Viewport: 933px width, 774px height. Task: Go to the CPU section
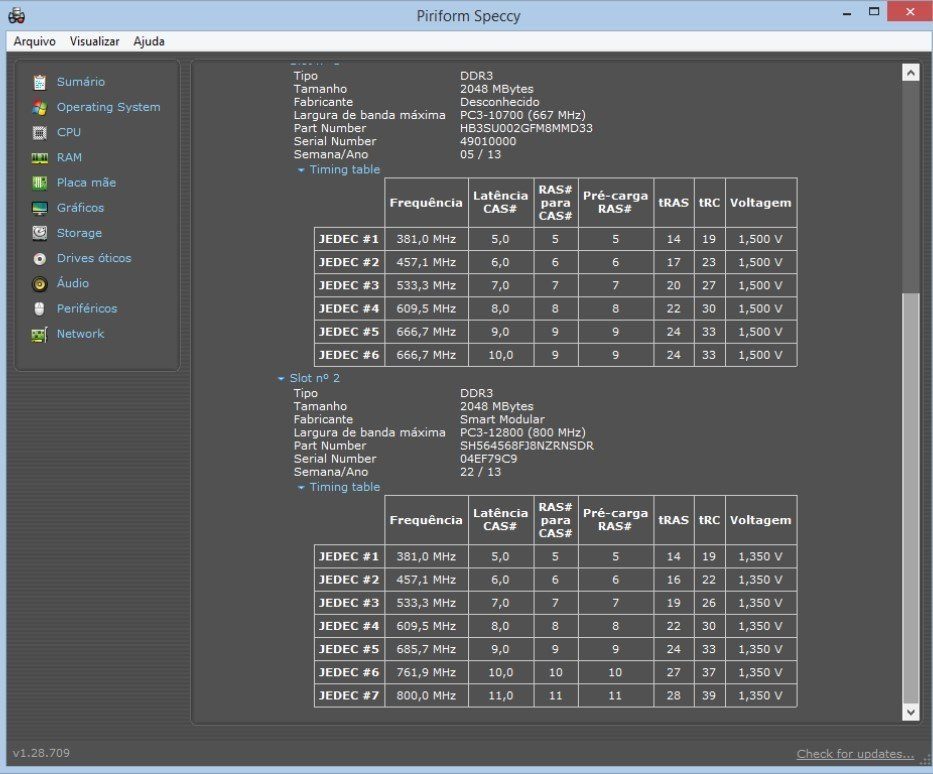(x=68, y=132)
